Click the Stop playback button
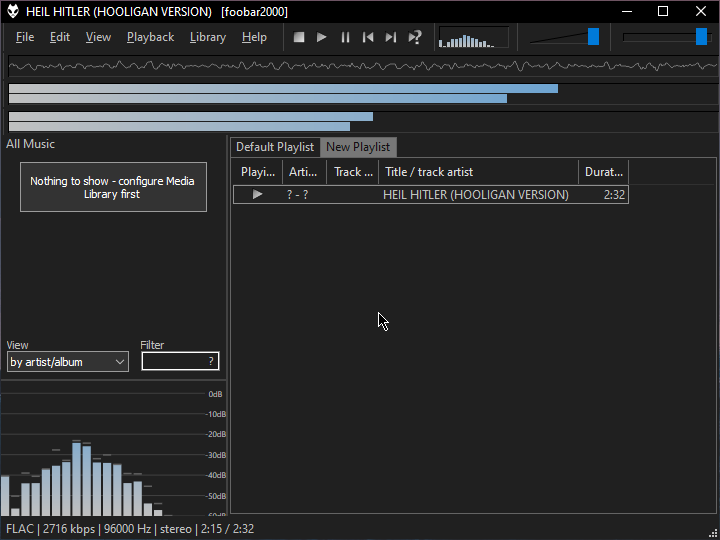Screen dimensions: 720x540 (299, 37)
